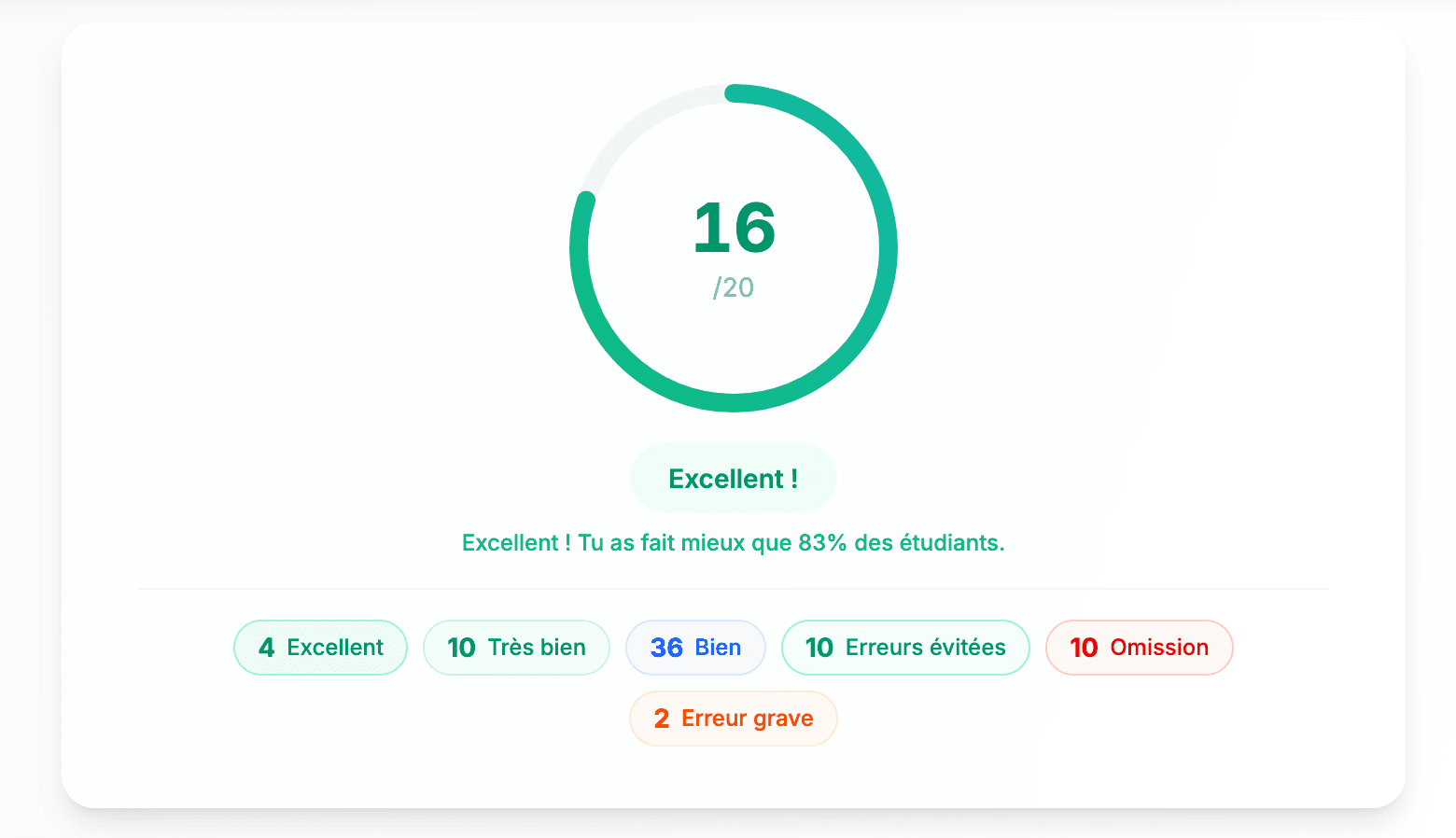Screen dimensions: 1456x838
Task: Select the word 'Omission' in its red pill
Action: pyautogui.click(x=1160, y=648)
